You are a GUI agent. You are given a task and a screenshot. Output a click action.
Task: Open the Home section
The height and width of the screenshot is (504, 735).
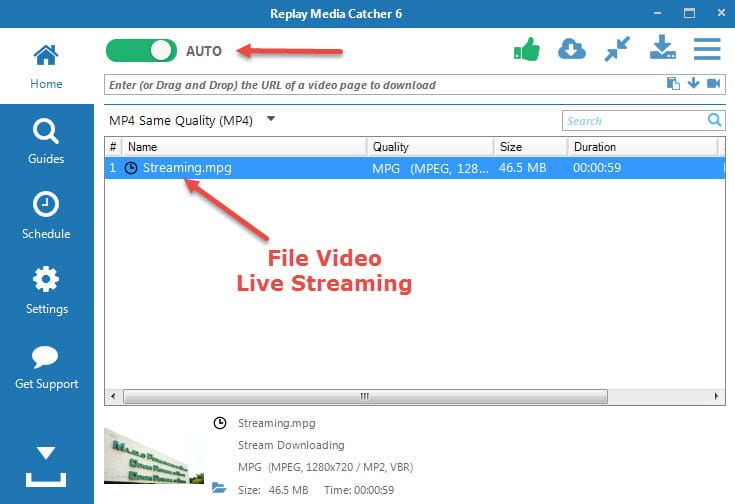pyautogui.click(x=46, y=67)
